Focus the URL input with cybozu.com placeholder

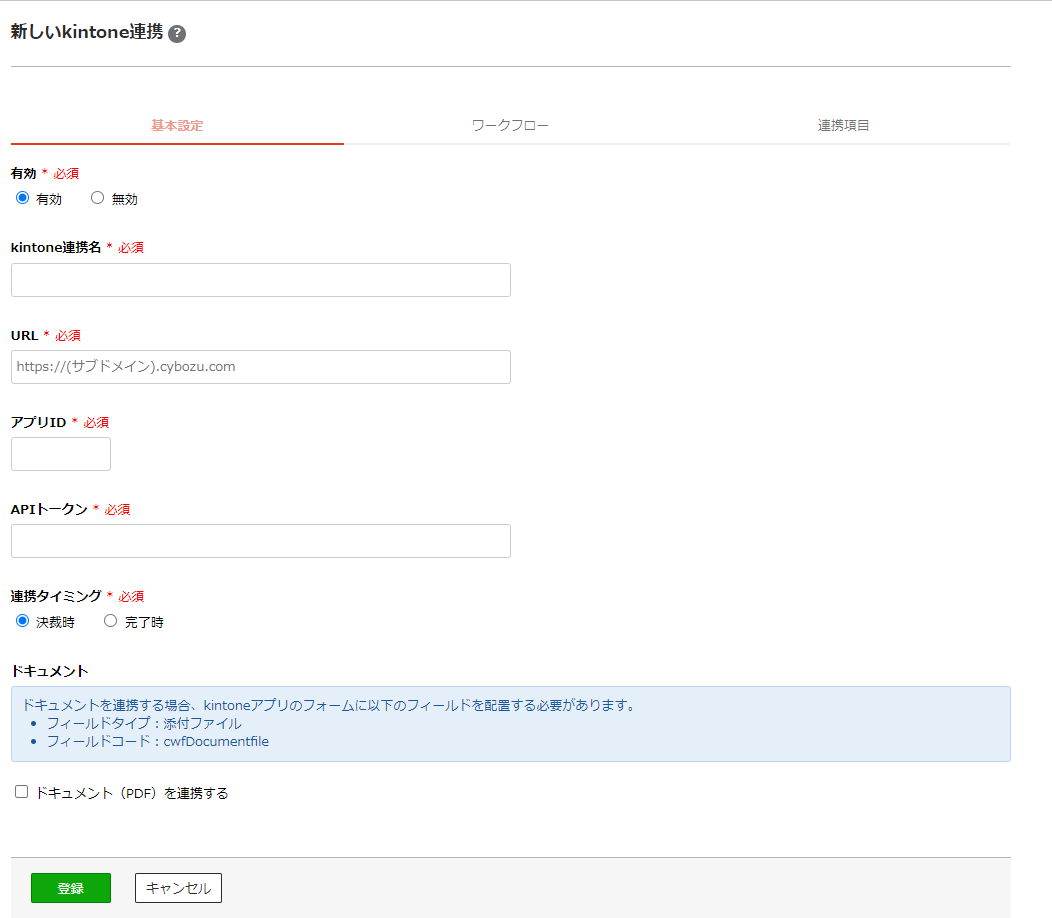[x=260, y=367]
